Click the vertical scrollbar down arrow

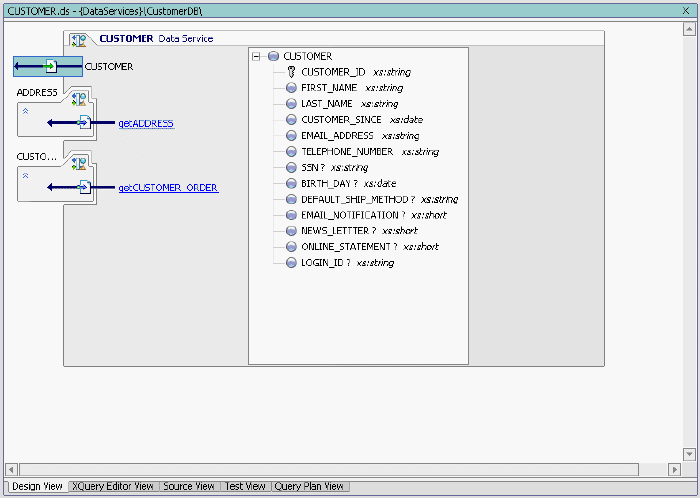tap(689, 454)
